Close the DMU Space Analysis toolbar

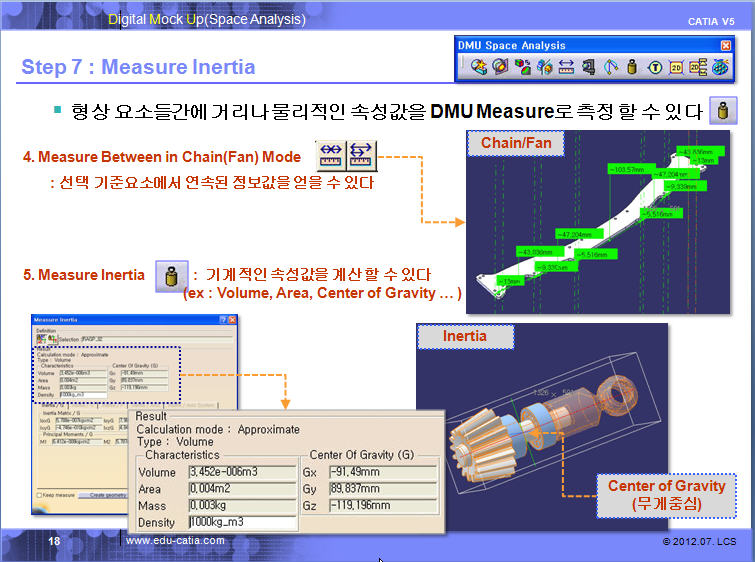[x=725, y=45]
